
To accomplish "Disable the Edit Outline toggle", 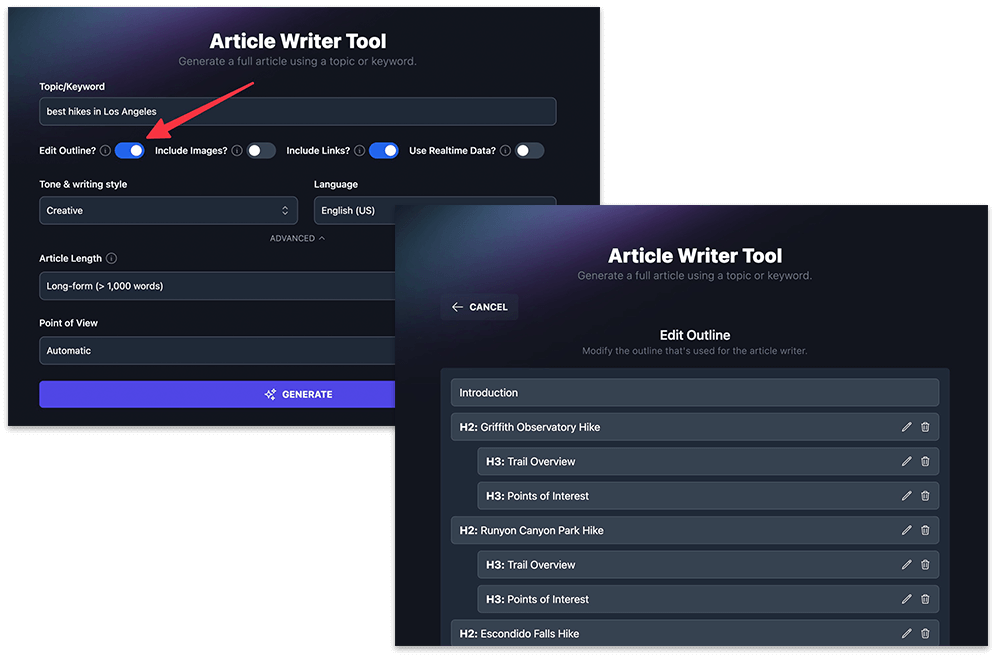I will click(129, 150).
